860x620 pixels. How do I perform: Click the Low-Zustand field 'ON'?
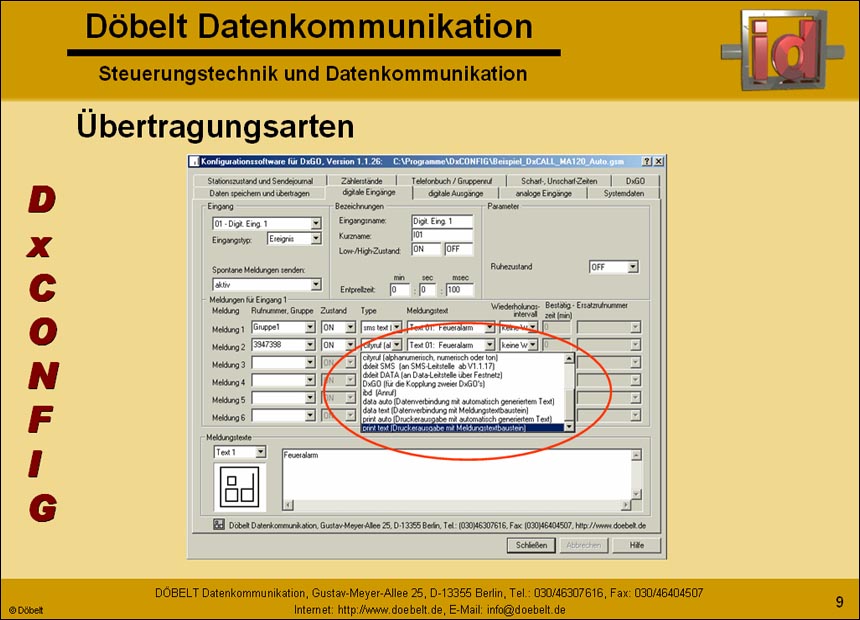coord(426,250)
